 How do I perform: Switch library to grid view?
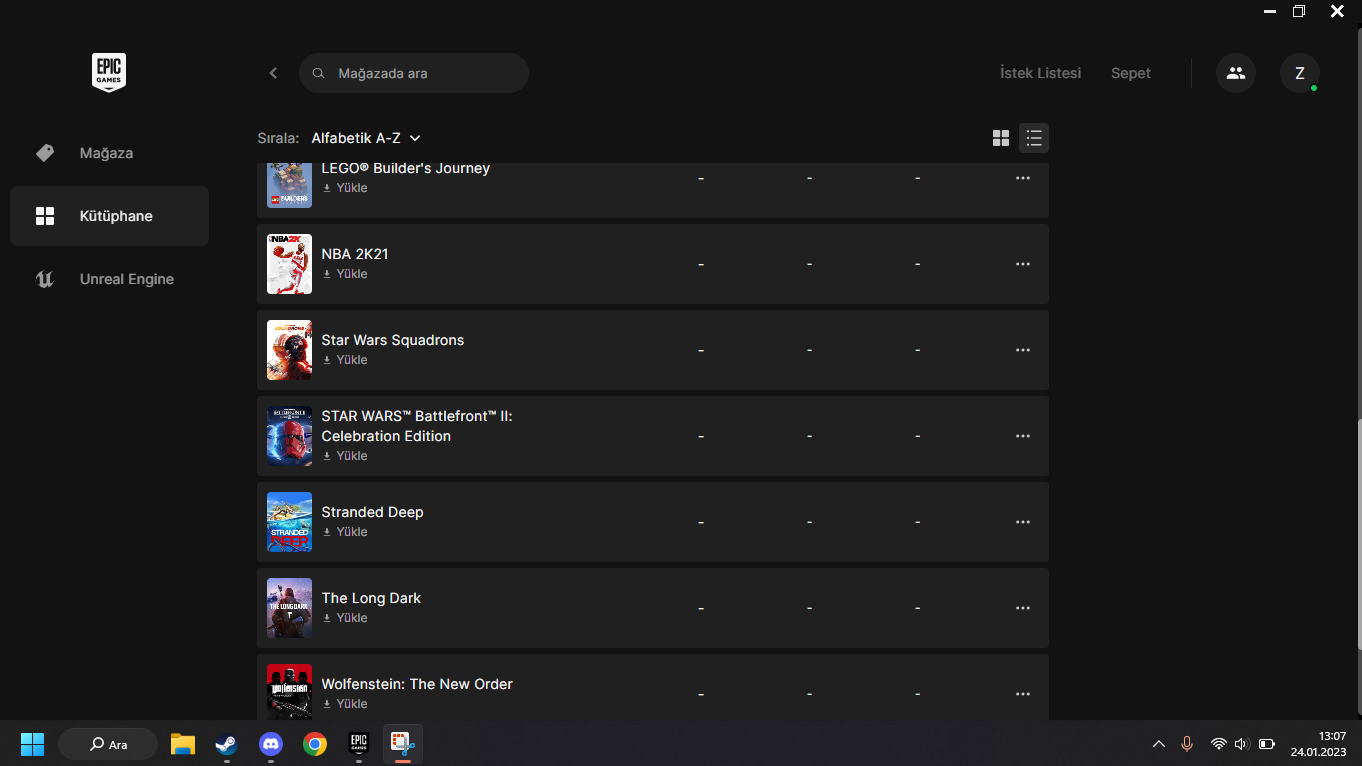(x=1001, y=138)
